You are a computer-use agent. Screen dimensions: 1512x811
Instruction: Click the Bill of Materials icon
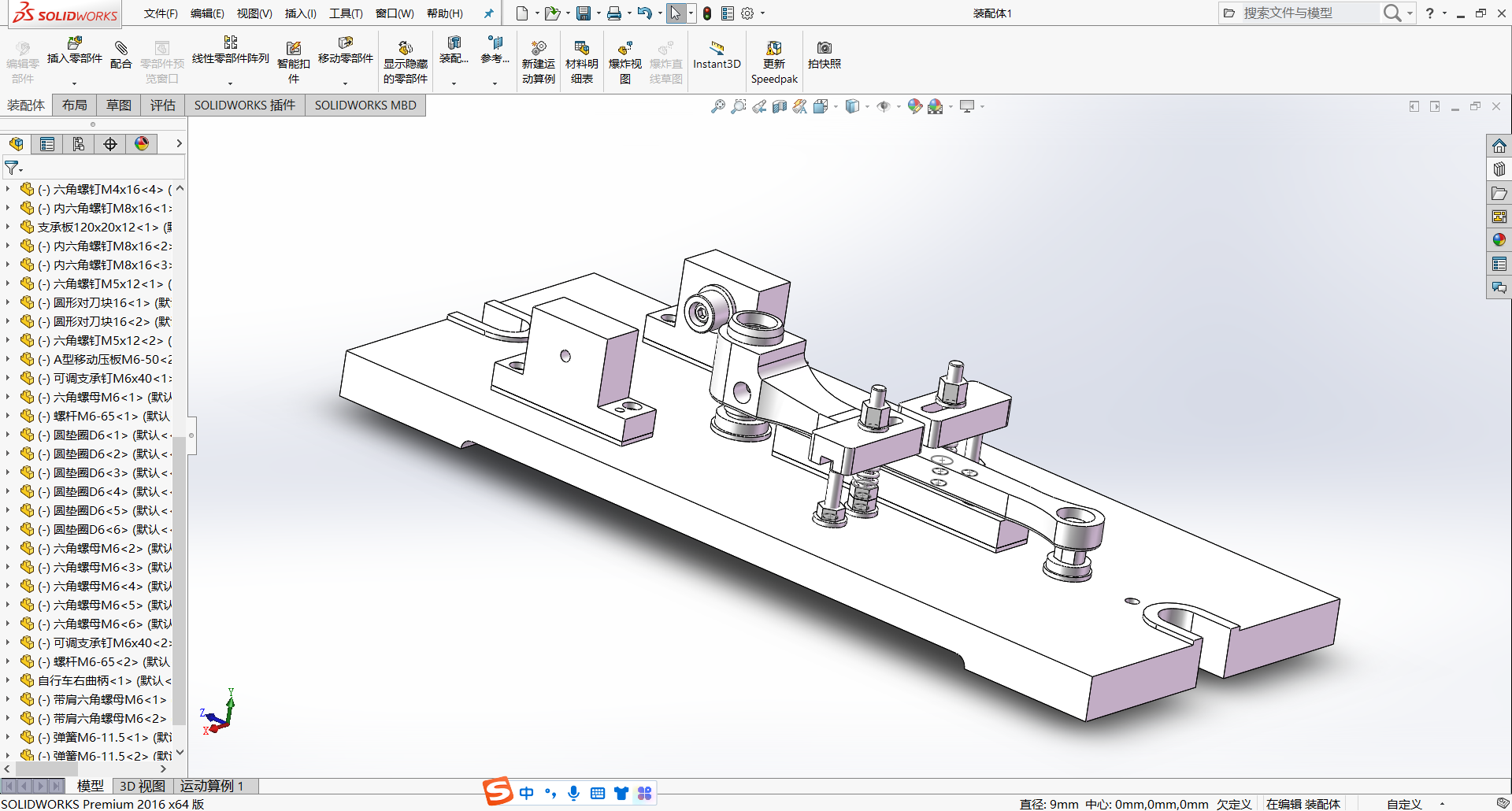tap(582, 48)
